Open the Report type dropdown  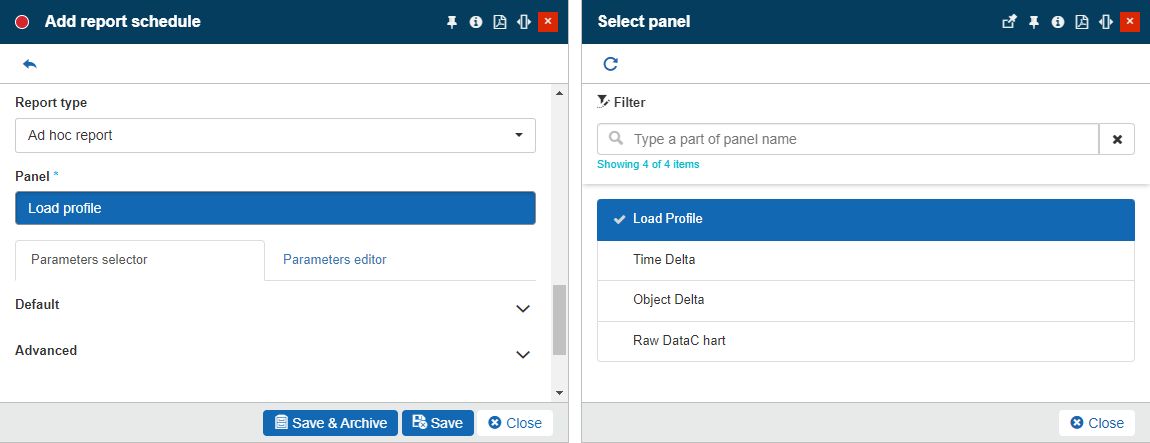tap(275, 135)
